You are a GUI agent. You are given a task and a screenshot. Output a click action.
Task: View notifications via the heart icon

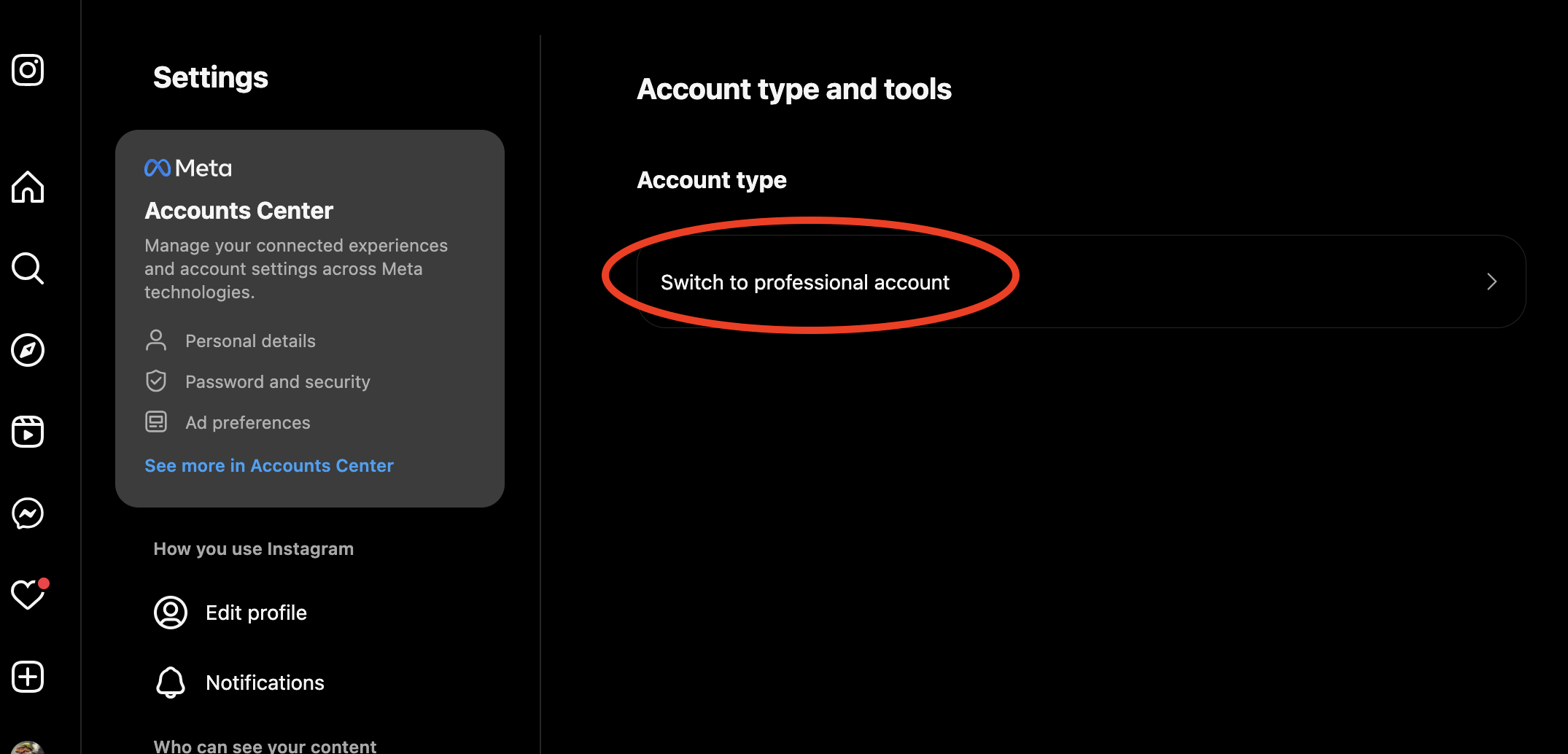[28, 595]
